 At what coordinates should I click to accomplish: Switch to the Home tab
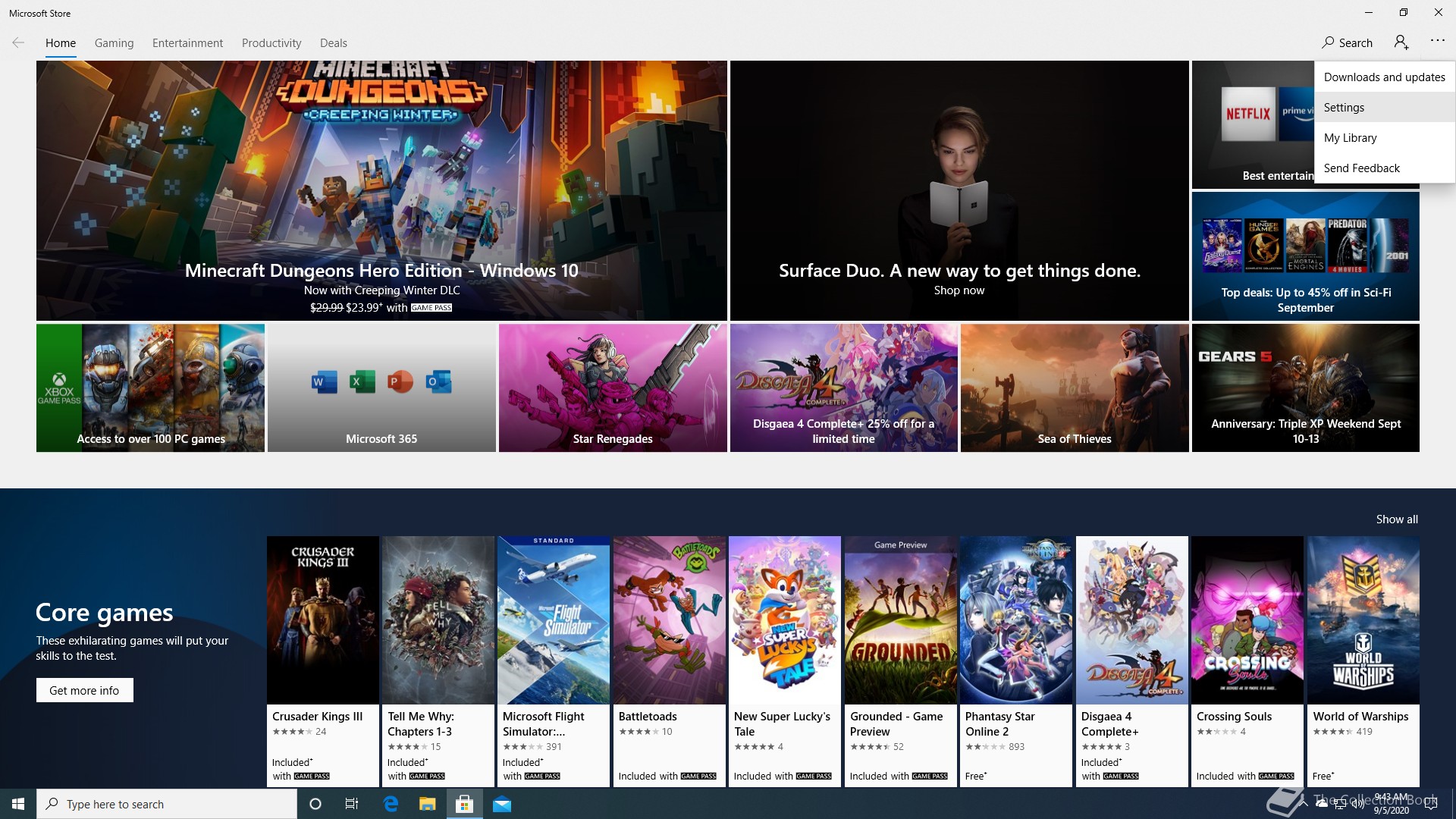click(x=61, y=43)
